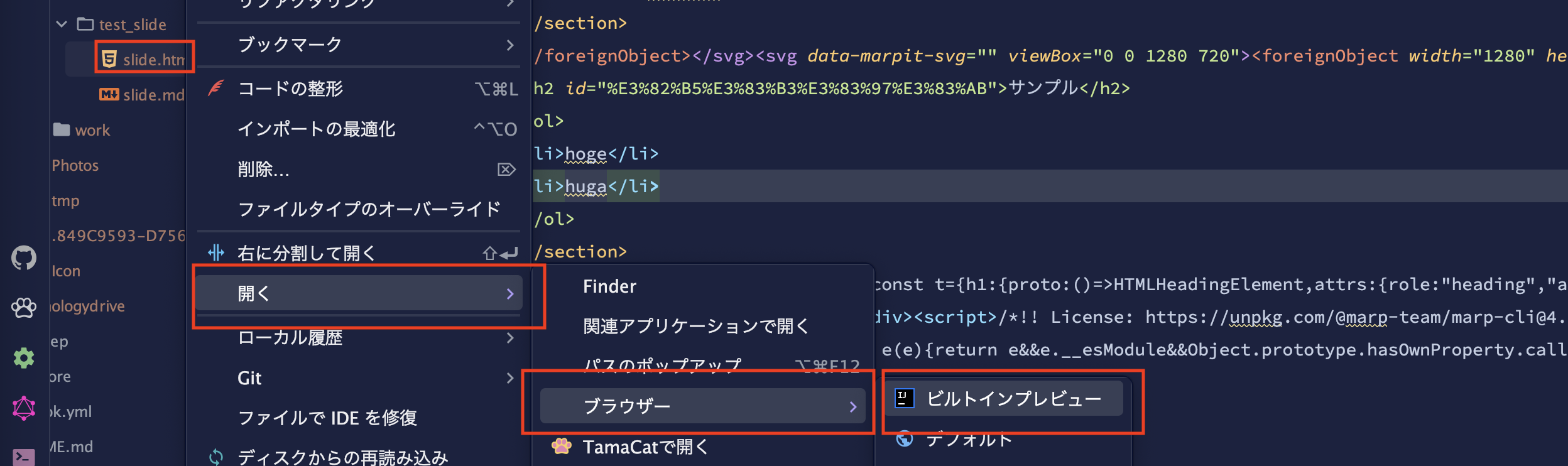
Task: Expand the ブックマーク submenu arrow
Action: tap(511, 45)
